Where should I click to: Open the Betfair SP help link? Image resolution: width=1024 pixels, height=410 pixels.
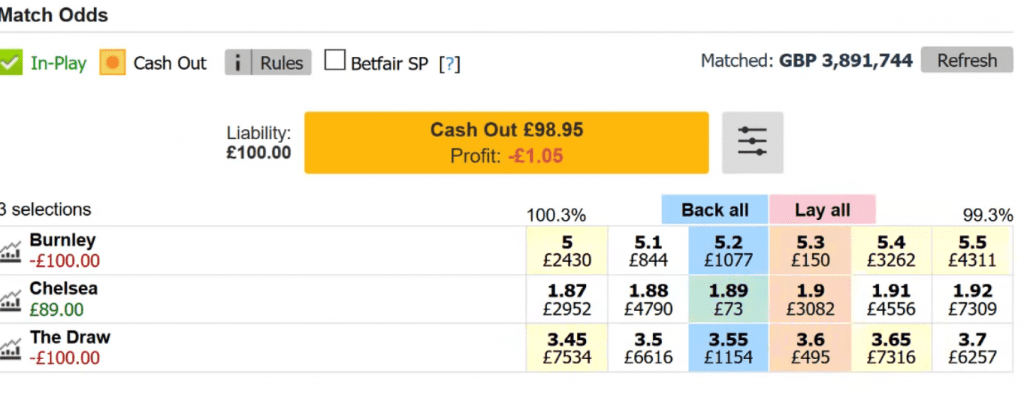(450, 63)
